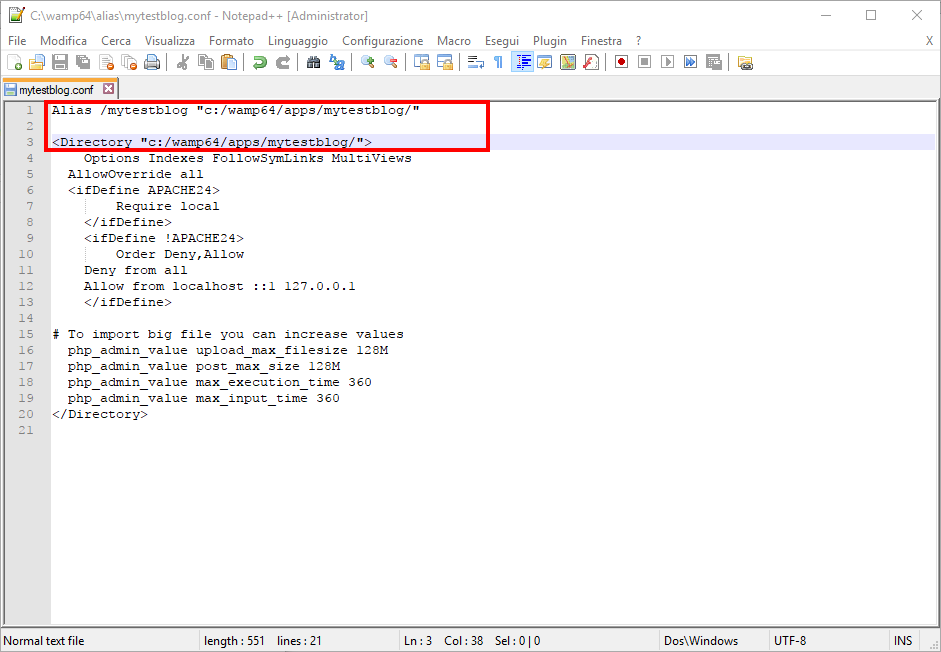Click the macro playback triangle button
This screenshot has width=941, height=652.
tap(667, 62)
